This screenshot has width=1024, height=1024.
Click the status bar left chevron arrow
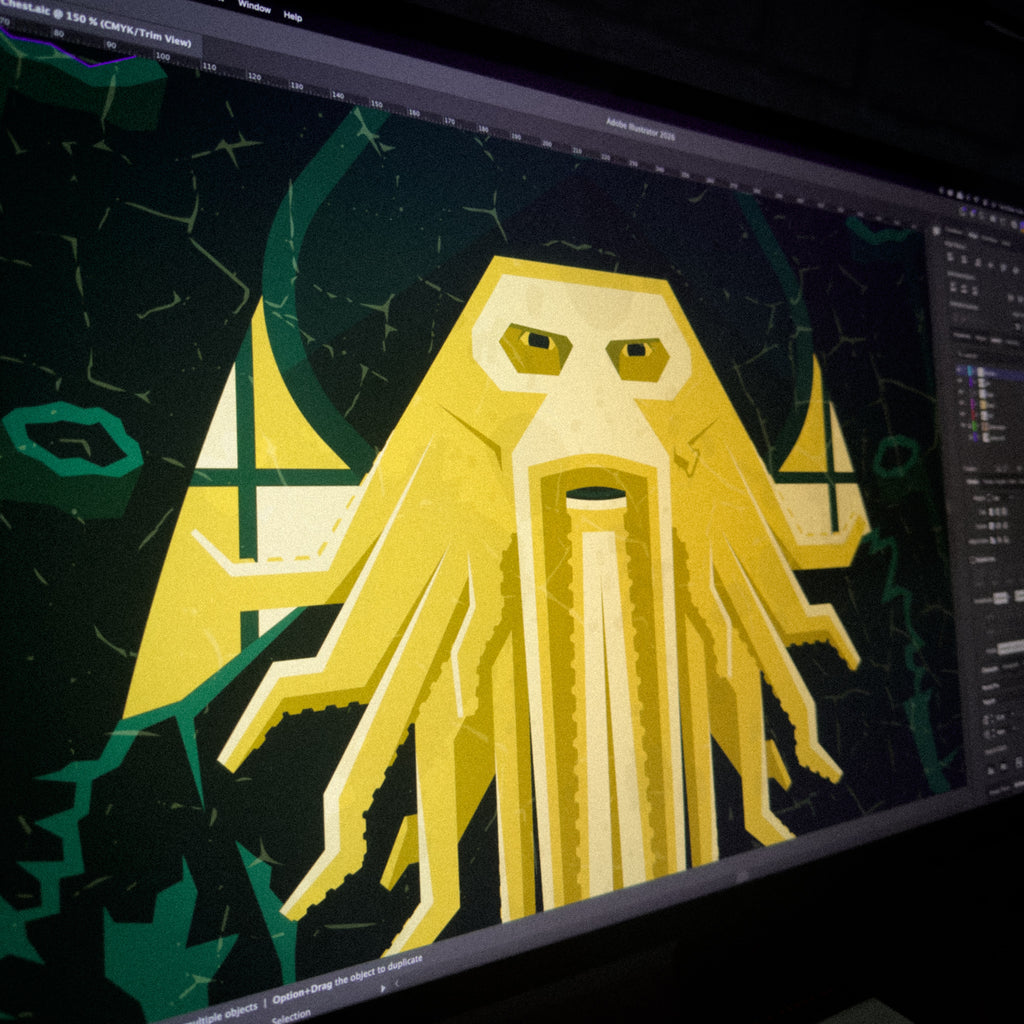[x=396, y=982]
